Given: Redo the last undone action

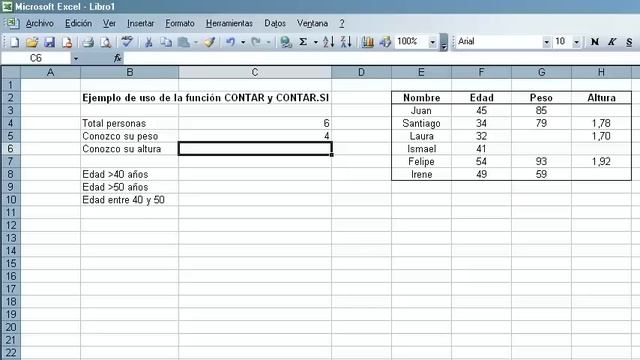Looking at the screenshot, I should [256, 42].
